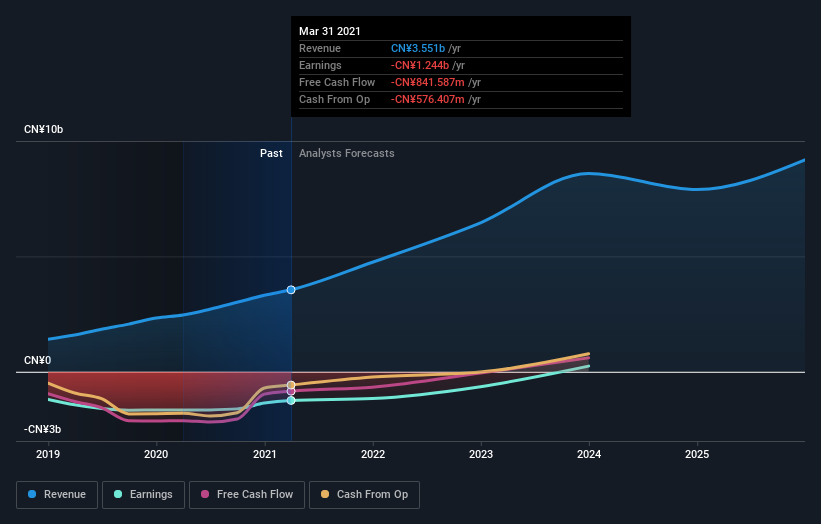Viewport: 821px width, 524px height.
Task: Click the Mar 31 2021 tooltip date
Action: pos(330,31)
